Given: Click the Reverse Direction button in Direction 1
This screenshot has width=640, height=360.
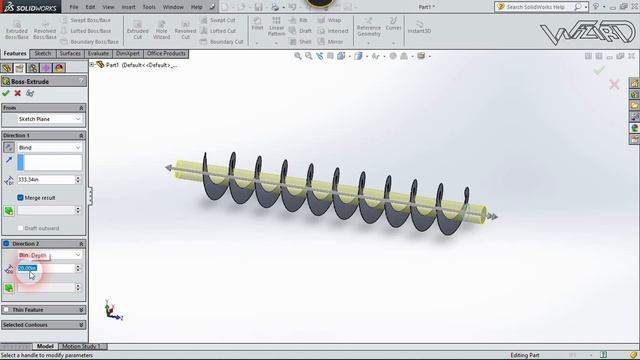Looking at the screenshot, I should click(9, 147).
